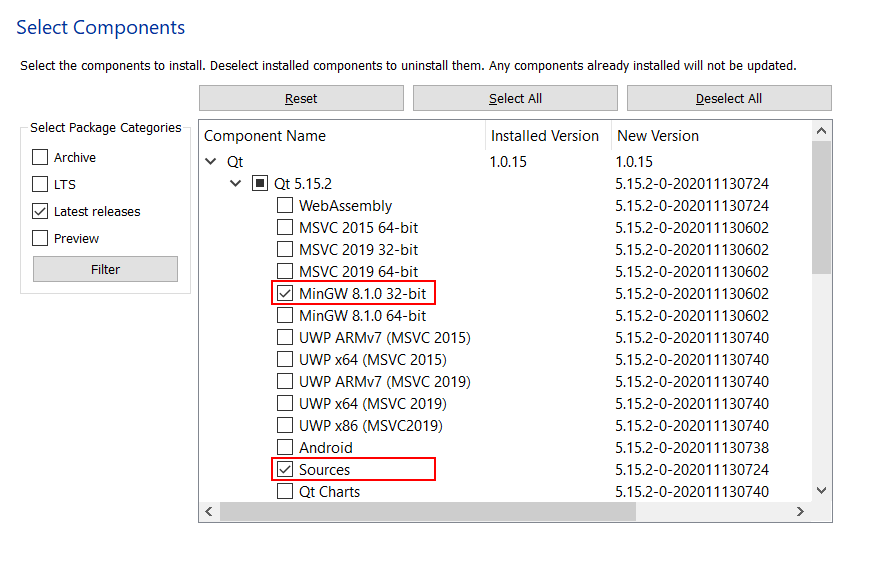Check the UWP x86 (MSVC2019) checkbox

point(285,426)
